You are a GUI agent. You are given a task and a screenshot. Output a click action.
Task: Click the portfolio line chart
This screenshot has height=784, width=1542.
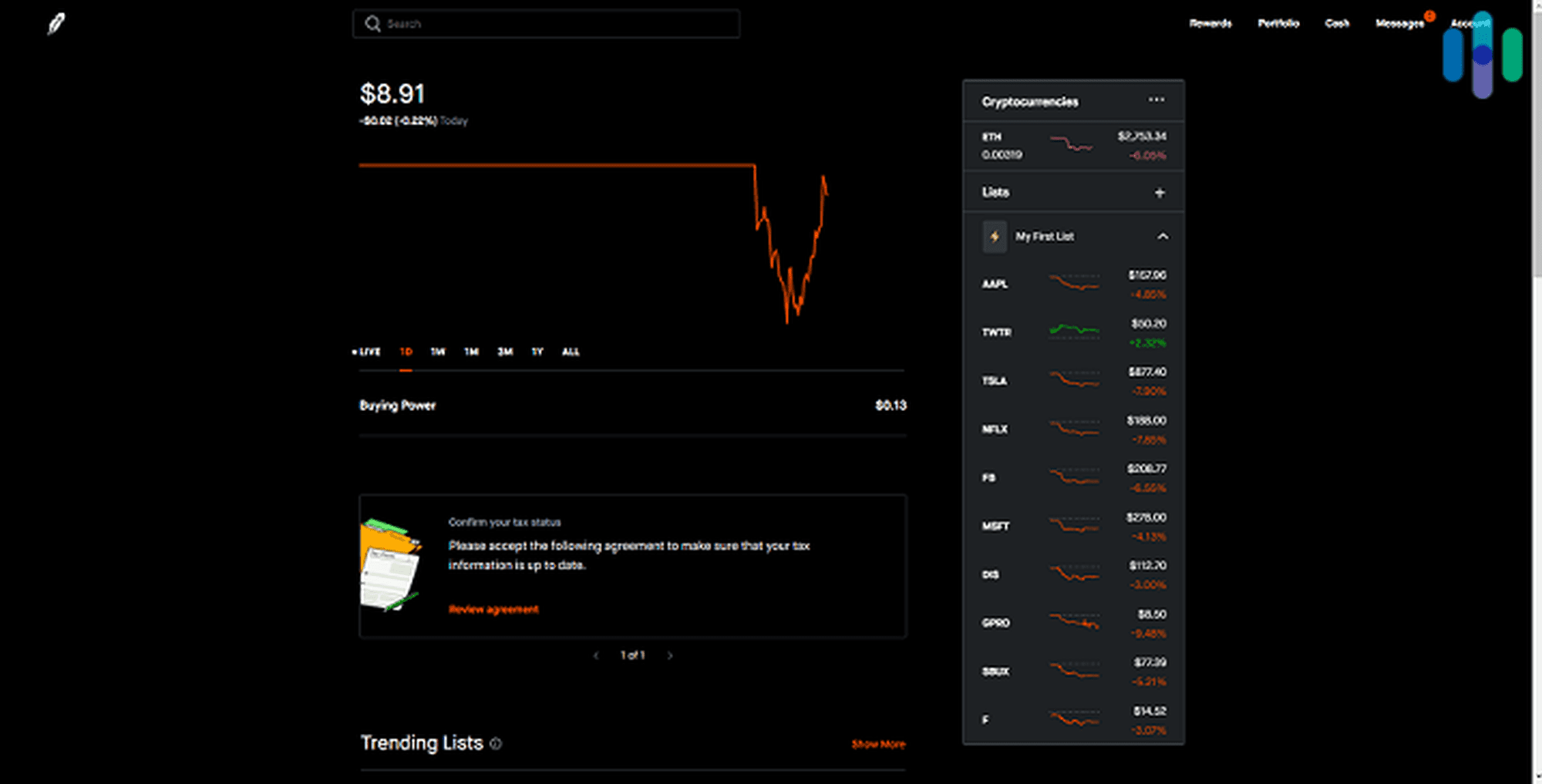[594, 244]
